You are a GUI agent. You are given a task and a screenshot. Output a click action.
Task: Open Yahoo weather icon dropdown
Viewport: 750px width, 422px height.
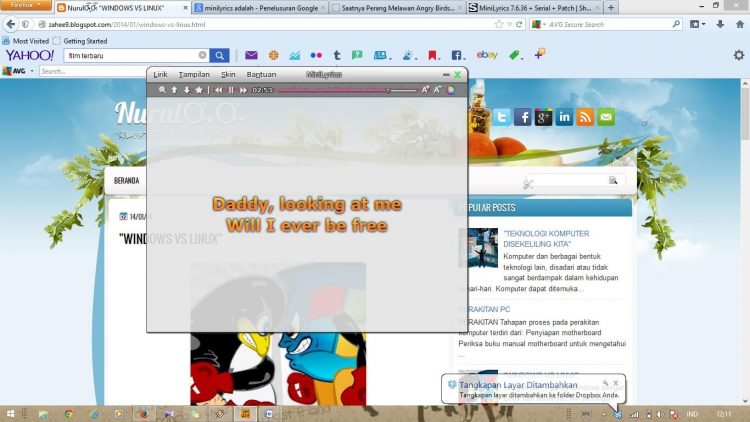click(x=409, y=56)
